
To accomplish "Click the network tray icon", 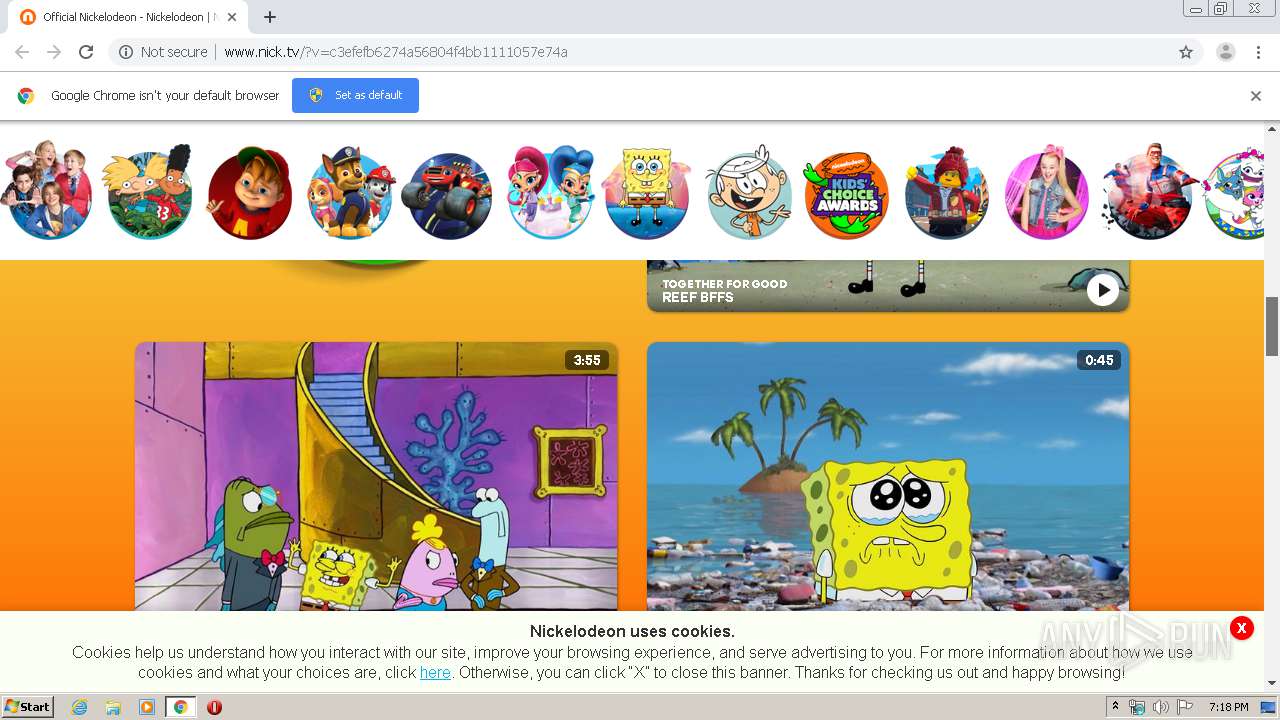I will pos(1137,707).
